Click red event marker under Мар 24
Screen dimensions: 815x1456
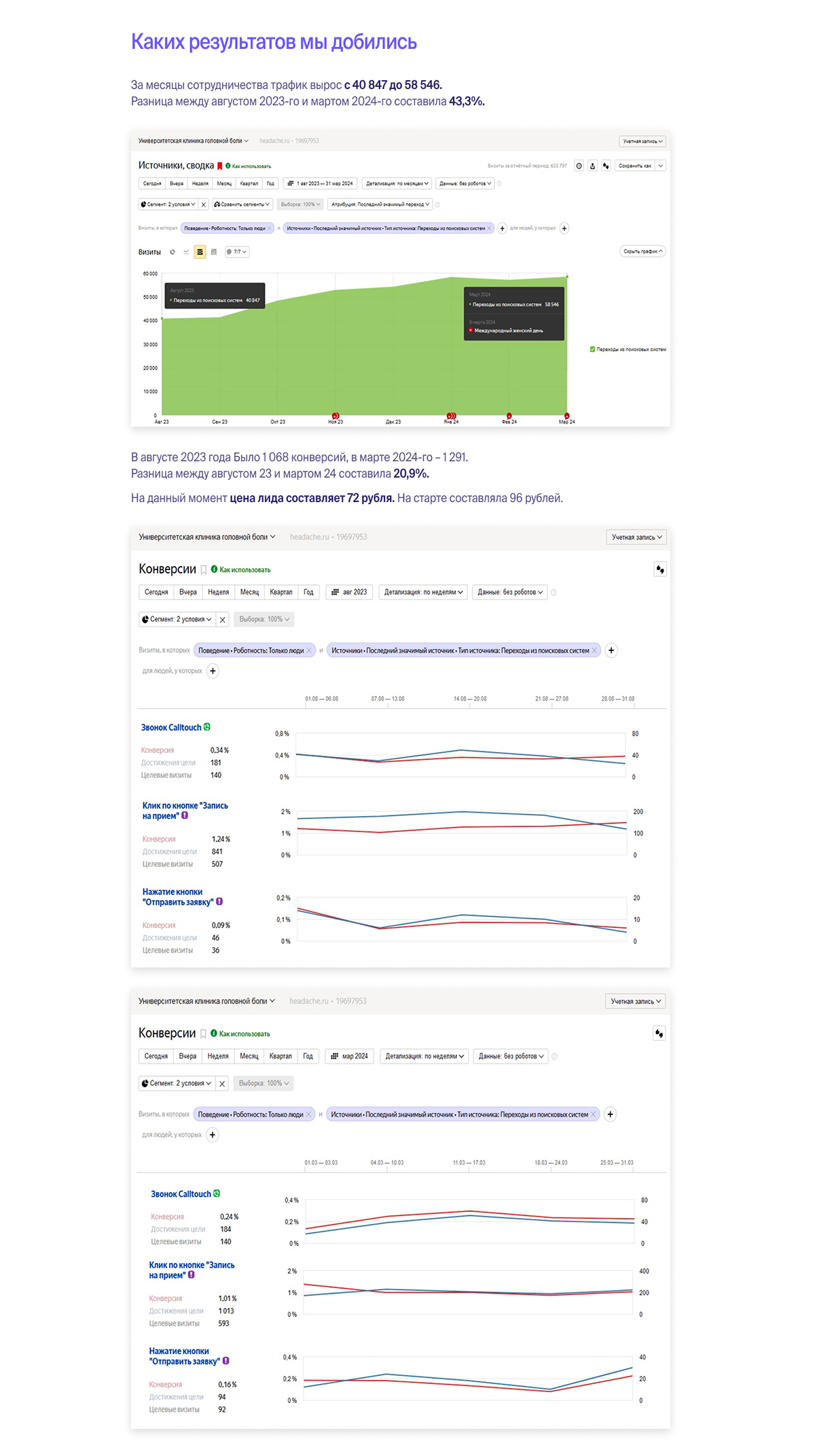566,415
